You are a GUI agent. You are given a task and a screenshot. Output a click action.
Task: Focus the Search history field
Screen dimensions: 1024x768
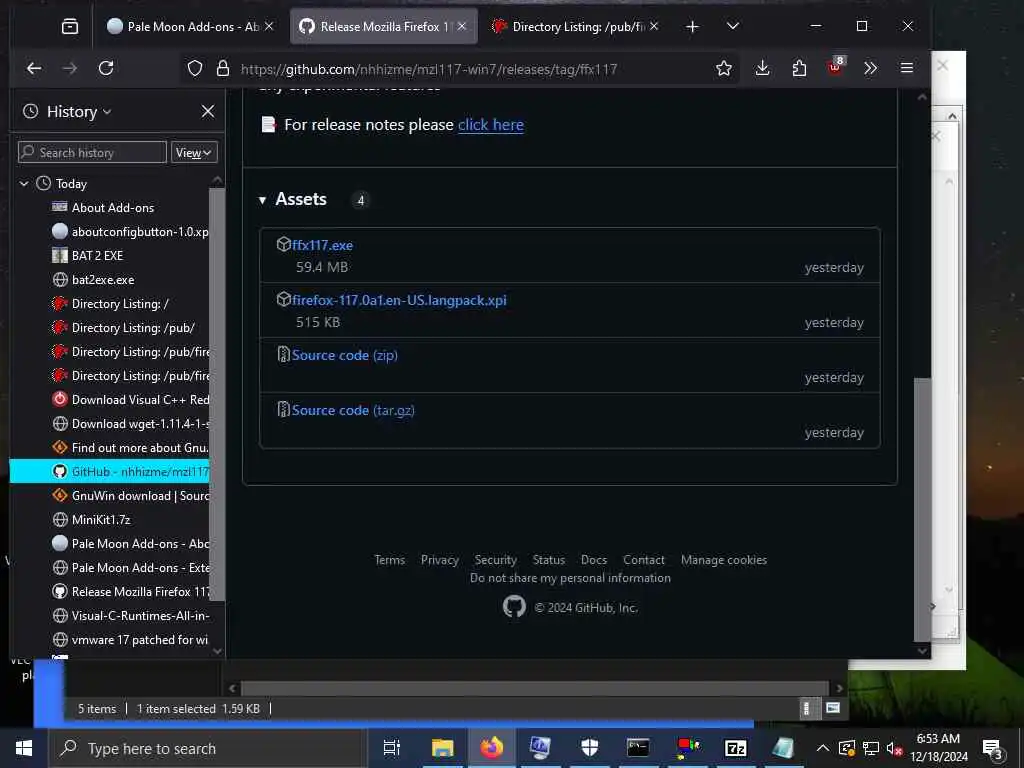point(92,153)
